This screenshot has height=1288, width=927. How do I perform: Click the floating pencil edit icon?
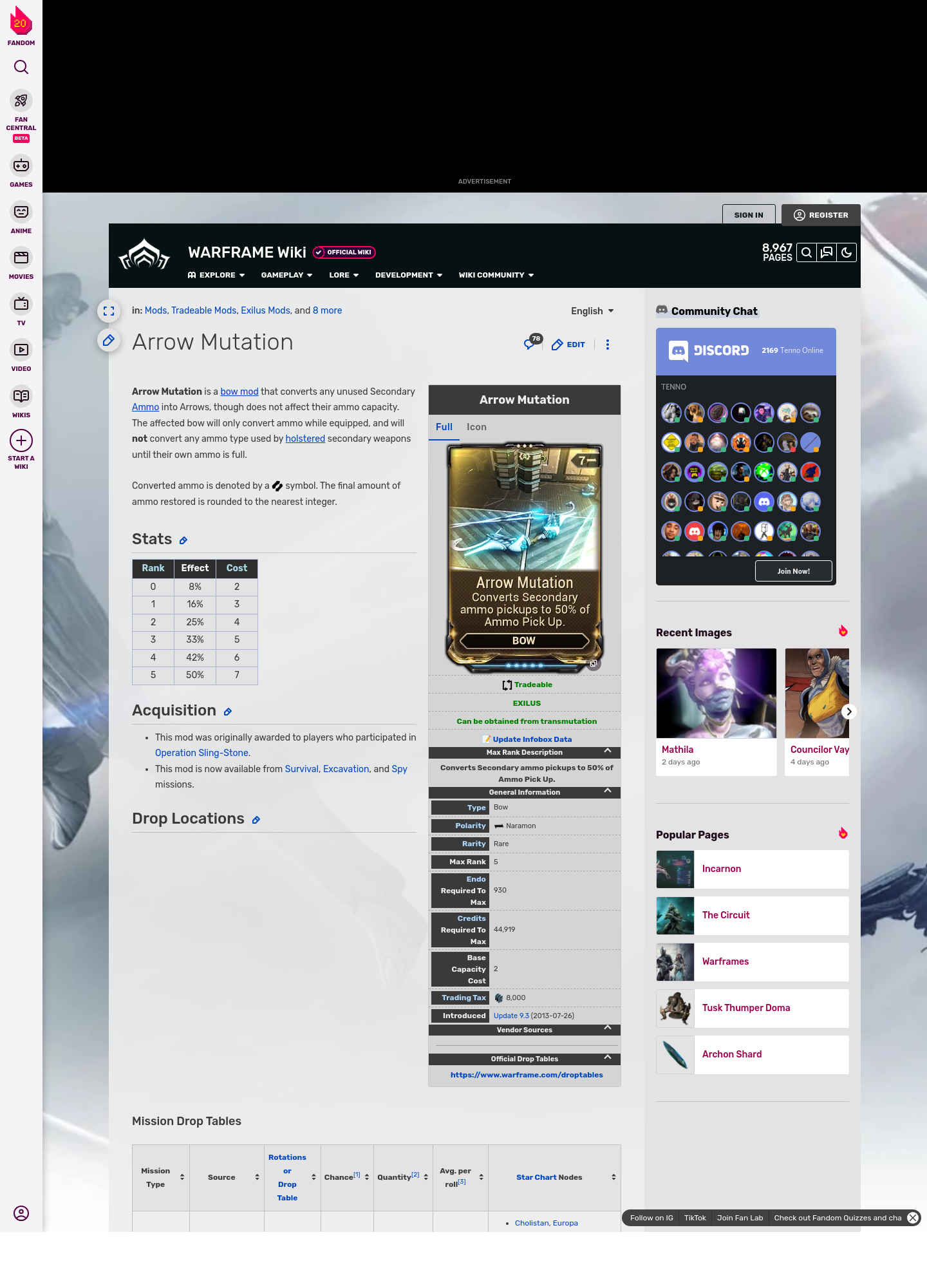coord(109,340)
